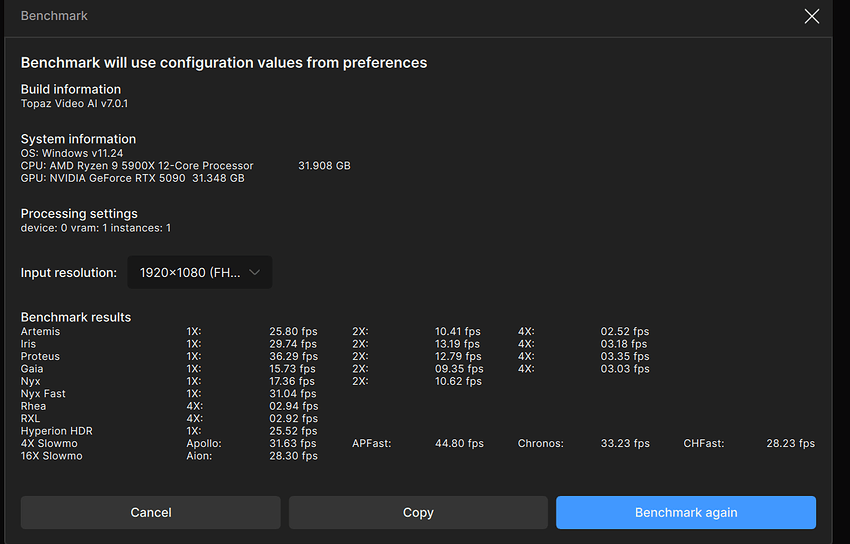Click the Iris 2X 13.19 fps value
This screenshot has width=850, height=544.
[457, 344]
